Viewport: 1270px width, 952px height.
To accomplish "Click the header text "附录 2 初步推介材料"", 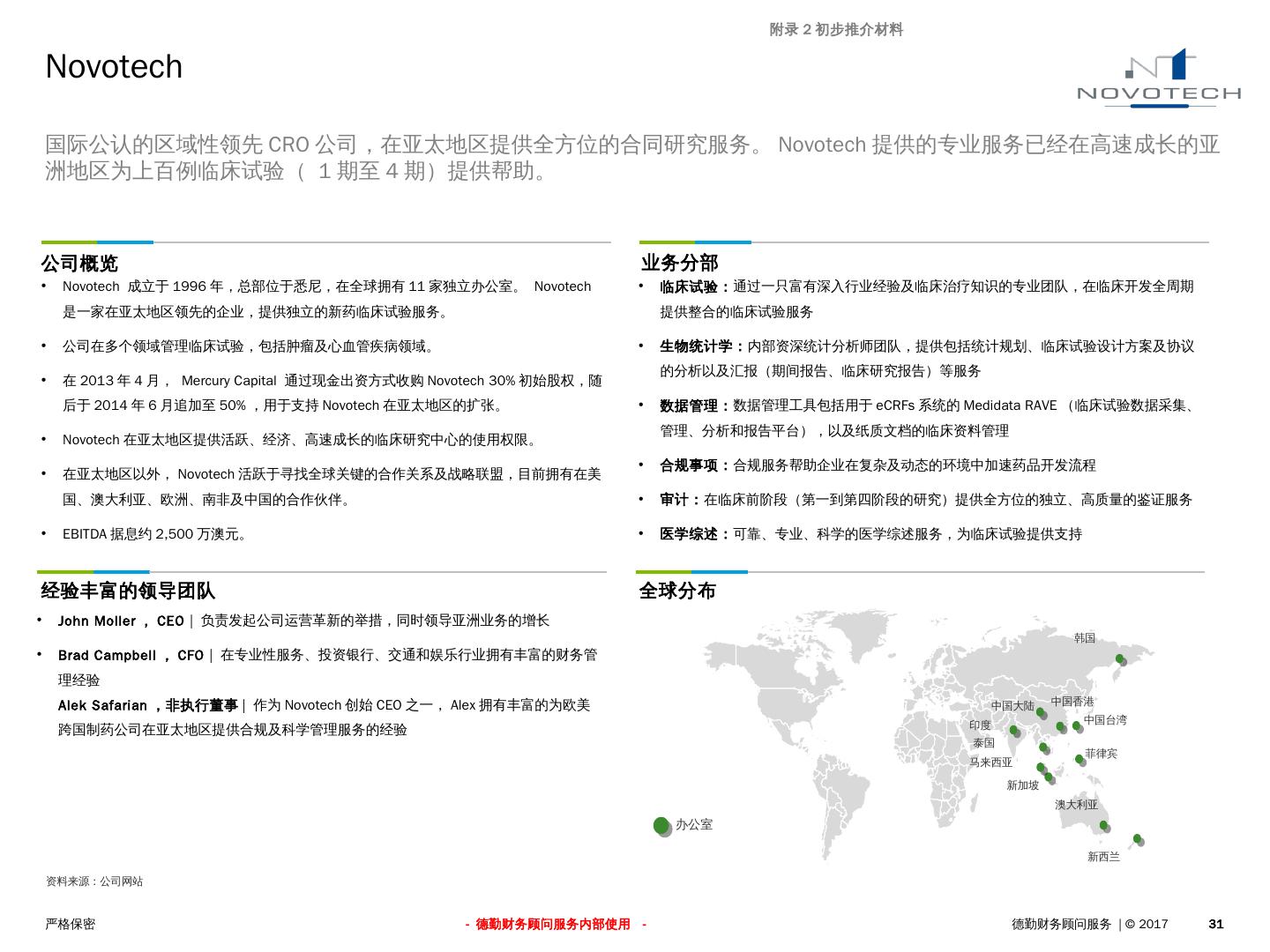I will pyautogui.click(x=836, y=30).
